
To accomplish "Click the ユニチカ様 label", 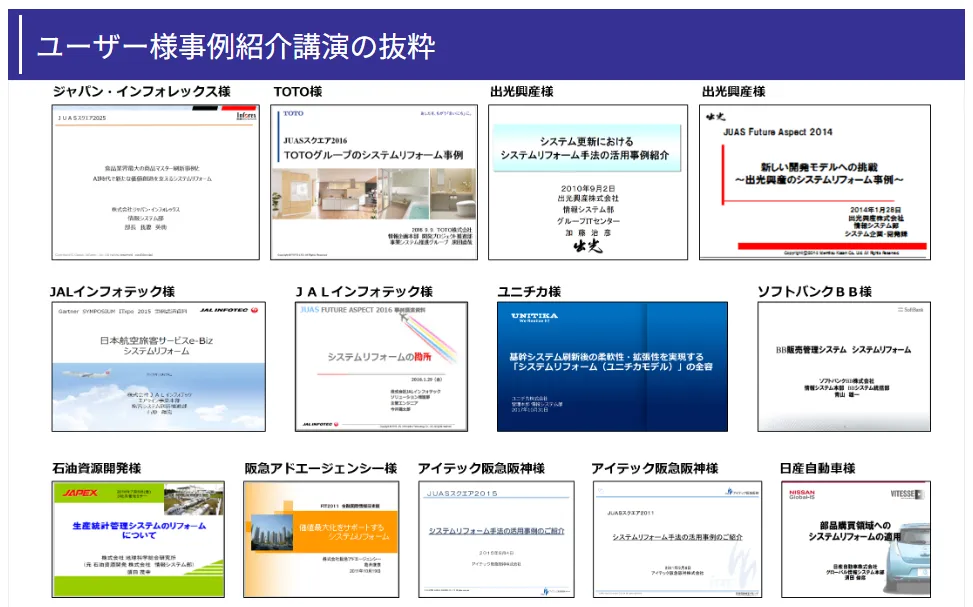I will pos(529,292).
